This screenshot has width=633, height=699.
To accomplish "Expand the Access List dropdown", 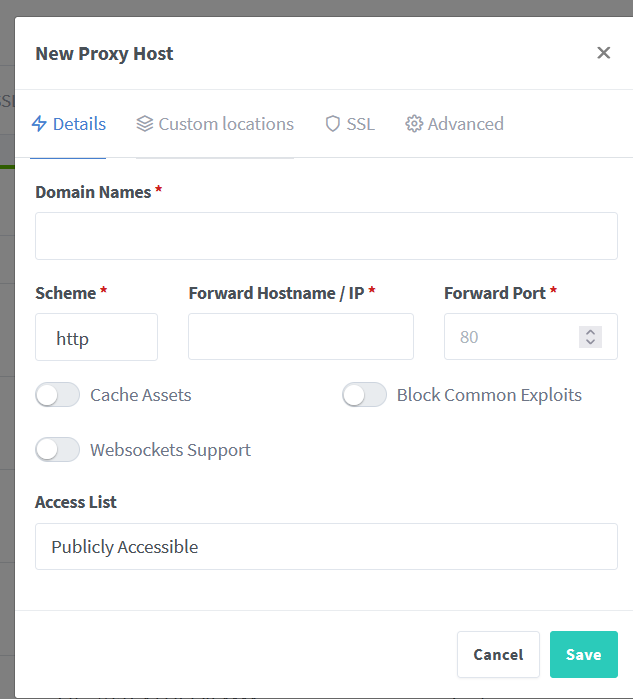I will 326,547.
